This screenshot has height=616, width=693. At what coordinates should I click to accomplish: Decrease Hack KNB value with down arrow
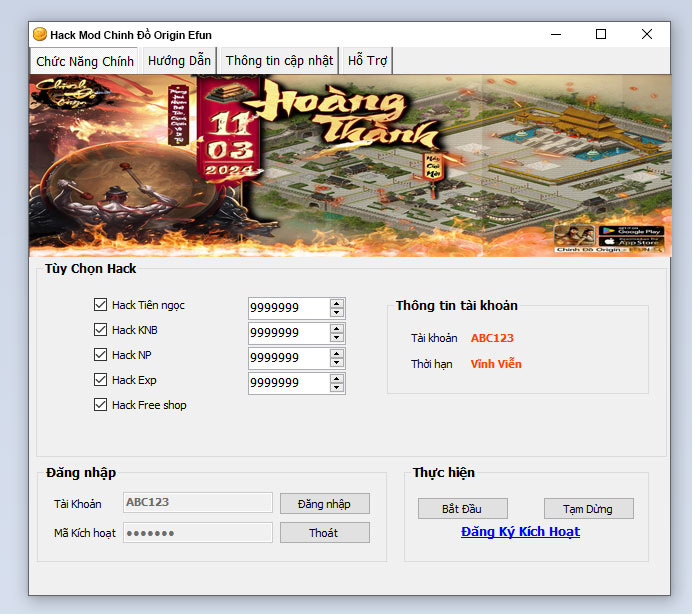(337, 338)
